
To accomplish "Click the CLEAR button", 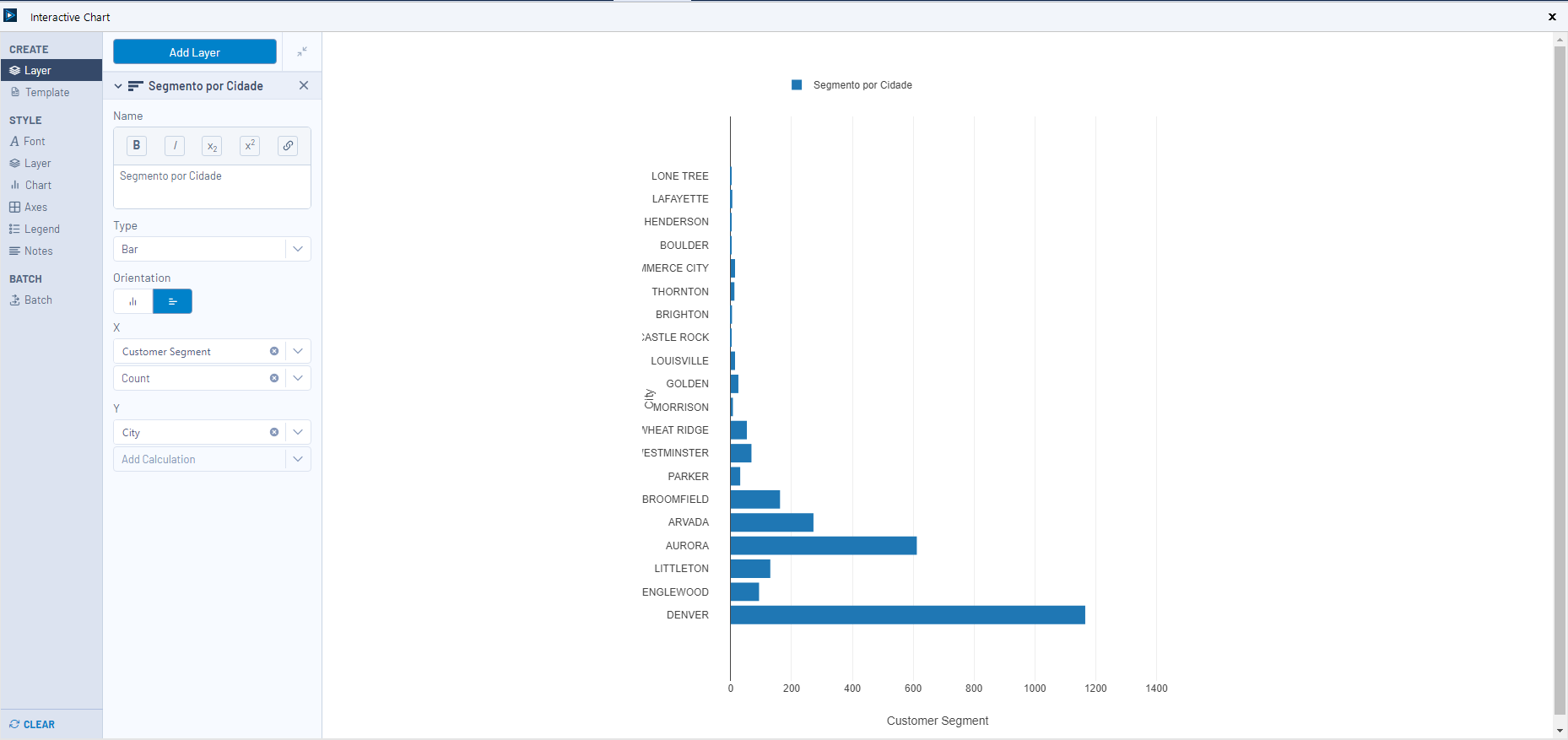I will (x=32, y=724).
